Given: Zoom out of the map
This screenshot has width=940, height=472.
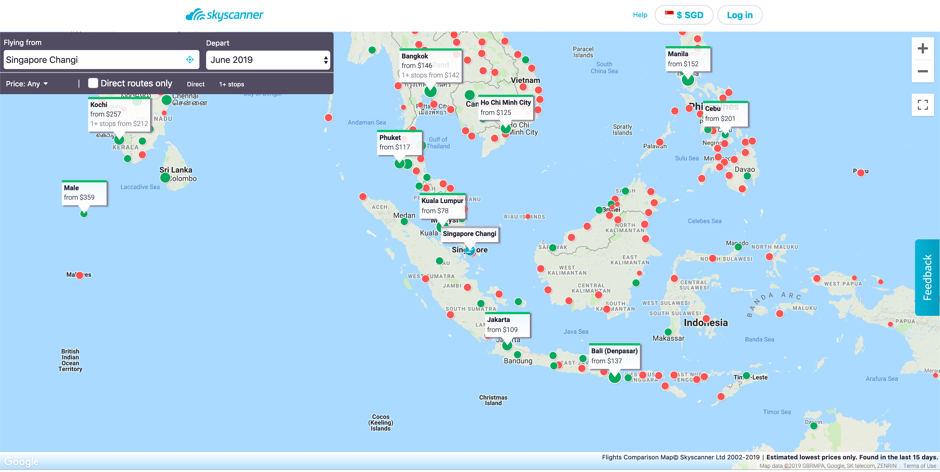Looking at the screenshot, I should (922, 72).
